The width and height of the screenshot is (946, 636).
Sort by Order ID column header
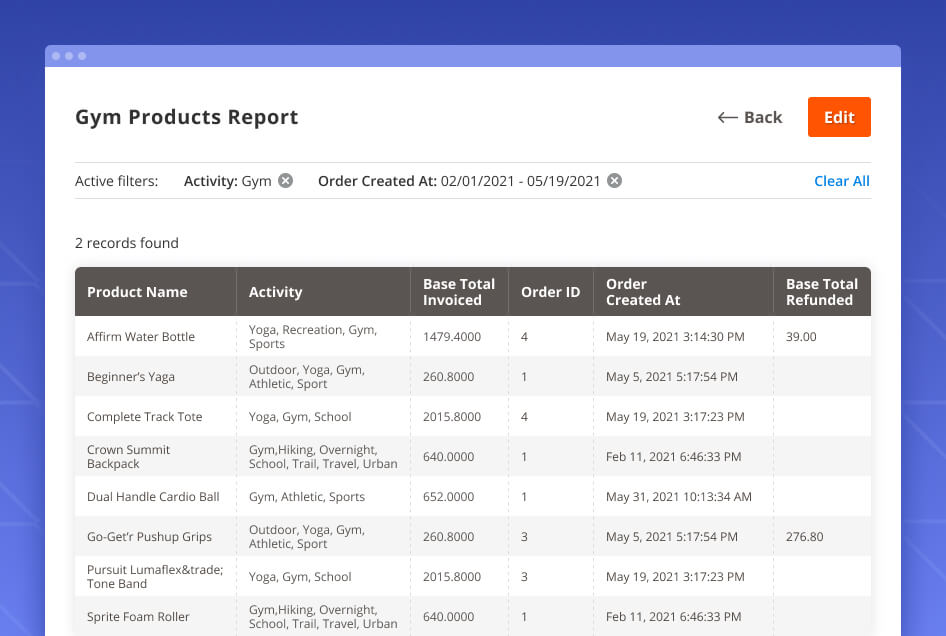(x=550, y=292)
